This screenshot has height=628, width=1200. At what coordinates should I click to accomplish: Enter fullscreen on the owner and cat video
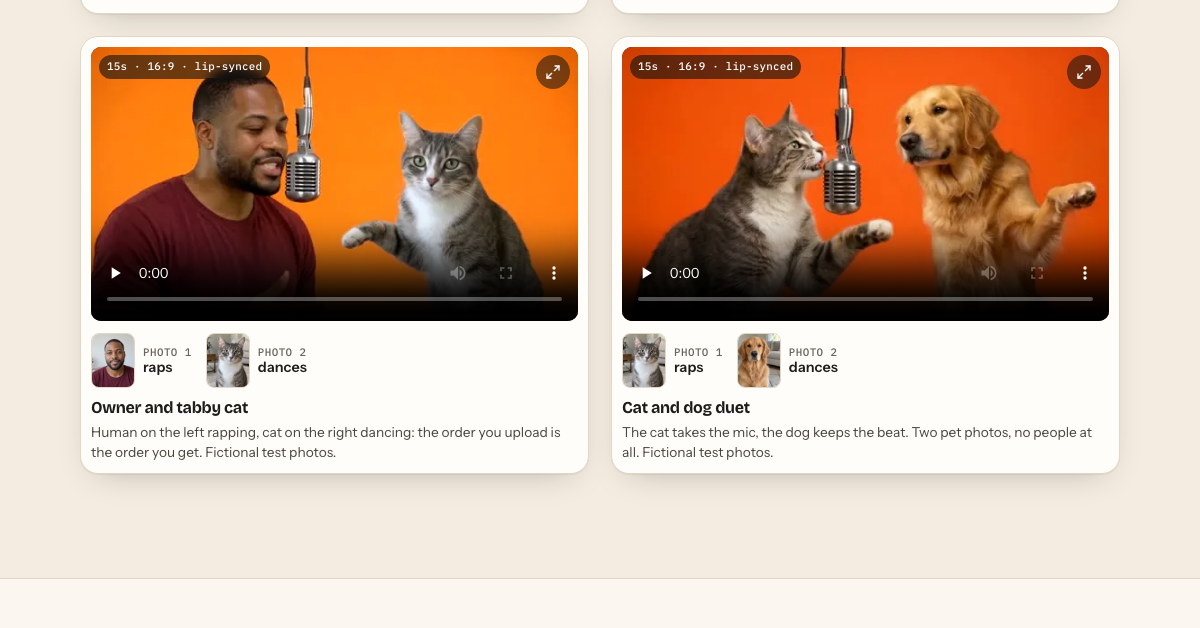[x=506, y=273]
